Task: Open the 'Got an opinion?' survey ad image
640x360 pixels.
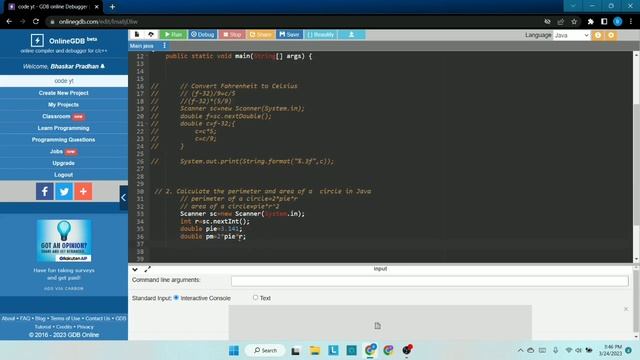Action: pyautogui.click(x=64, y=241)
